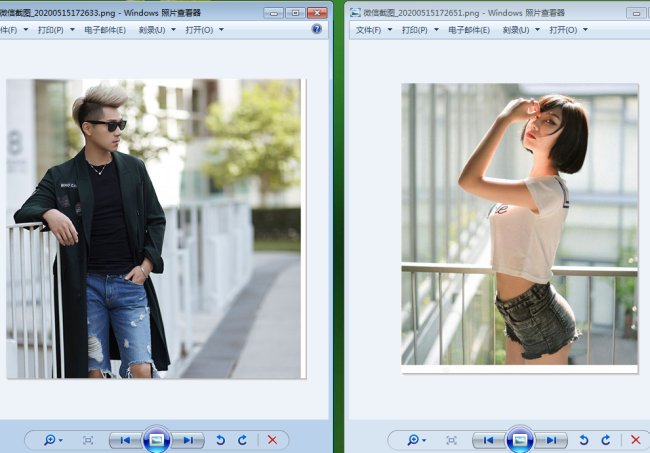Open zoom magnifier in man's photo viewer
The image size is (650, 453).
[x=51, y=440]
